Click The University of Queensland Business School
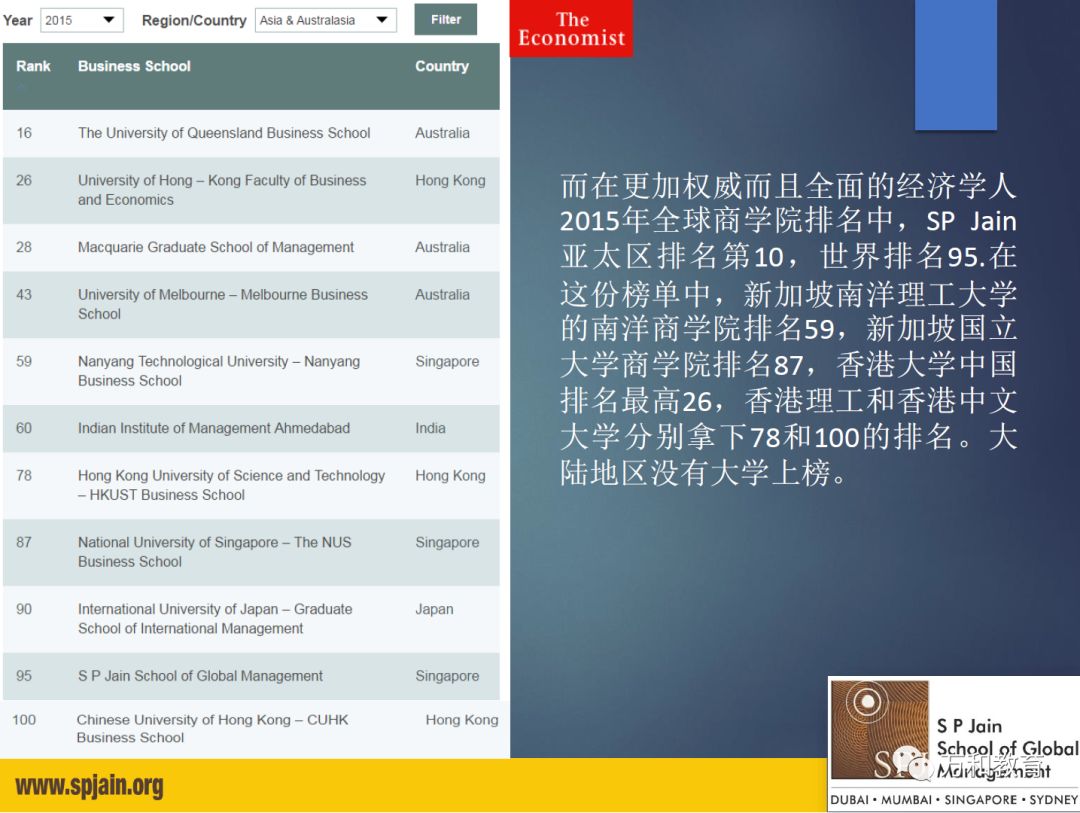The height and width of the screenshot is (813, 1080). coord(224,133)
